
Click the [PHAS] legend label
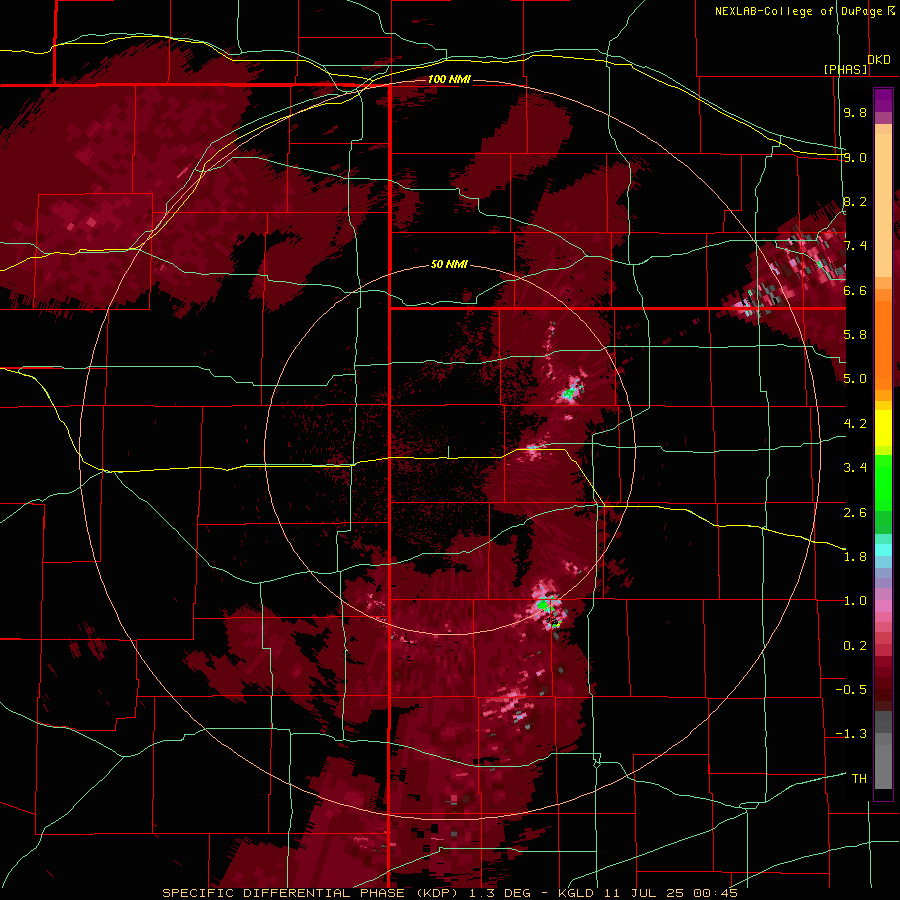click(x=845, y=69)
